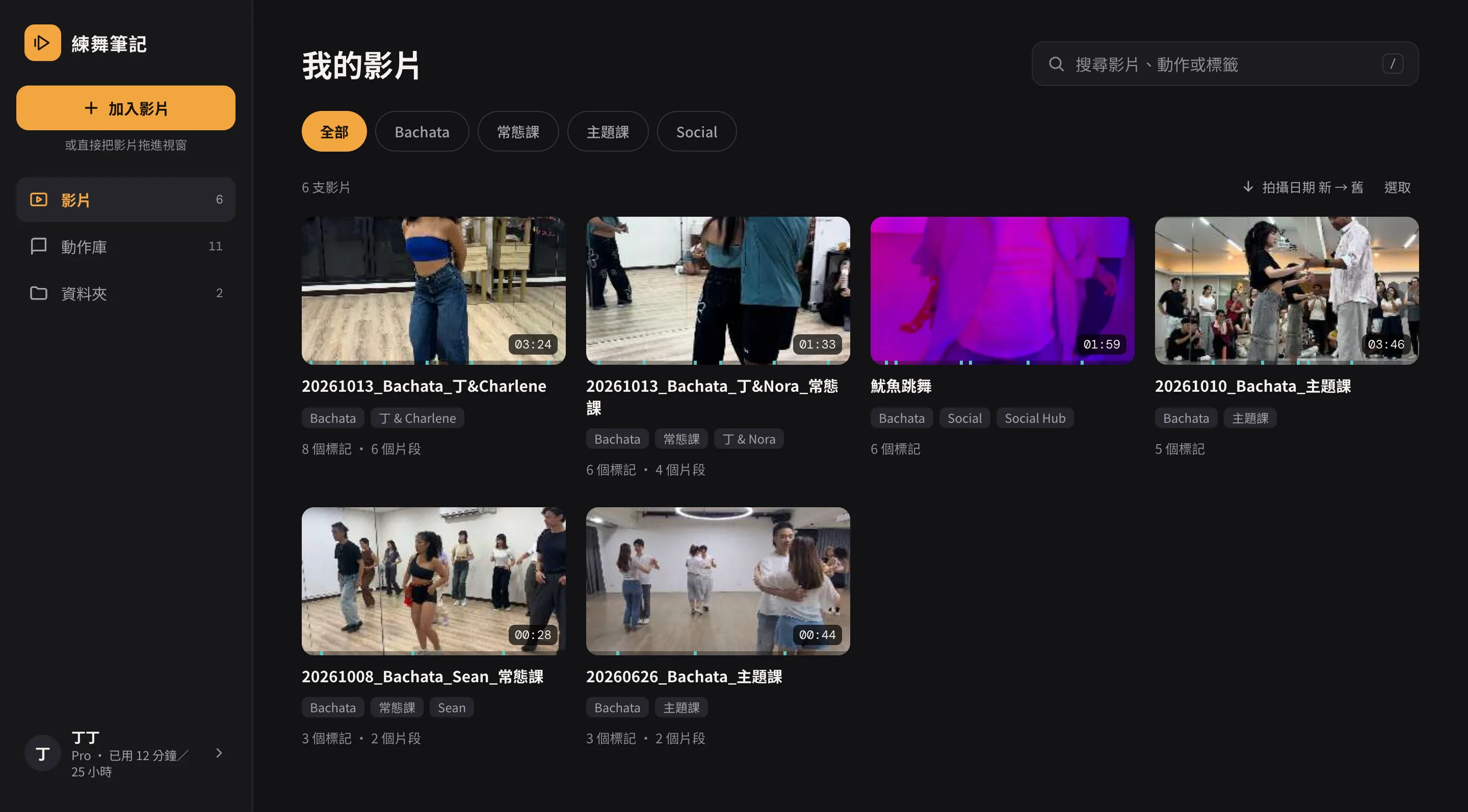The height and width of the screenshot is (812, 1468).
Task: Filter by 常態課 chip
Action: tap(518, 131)
